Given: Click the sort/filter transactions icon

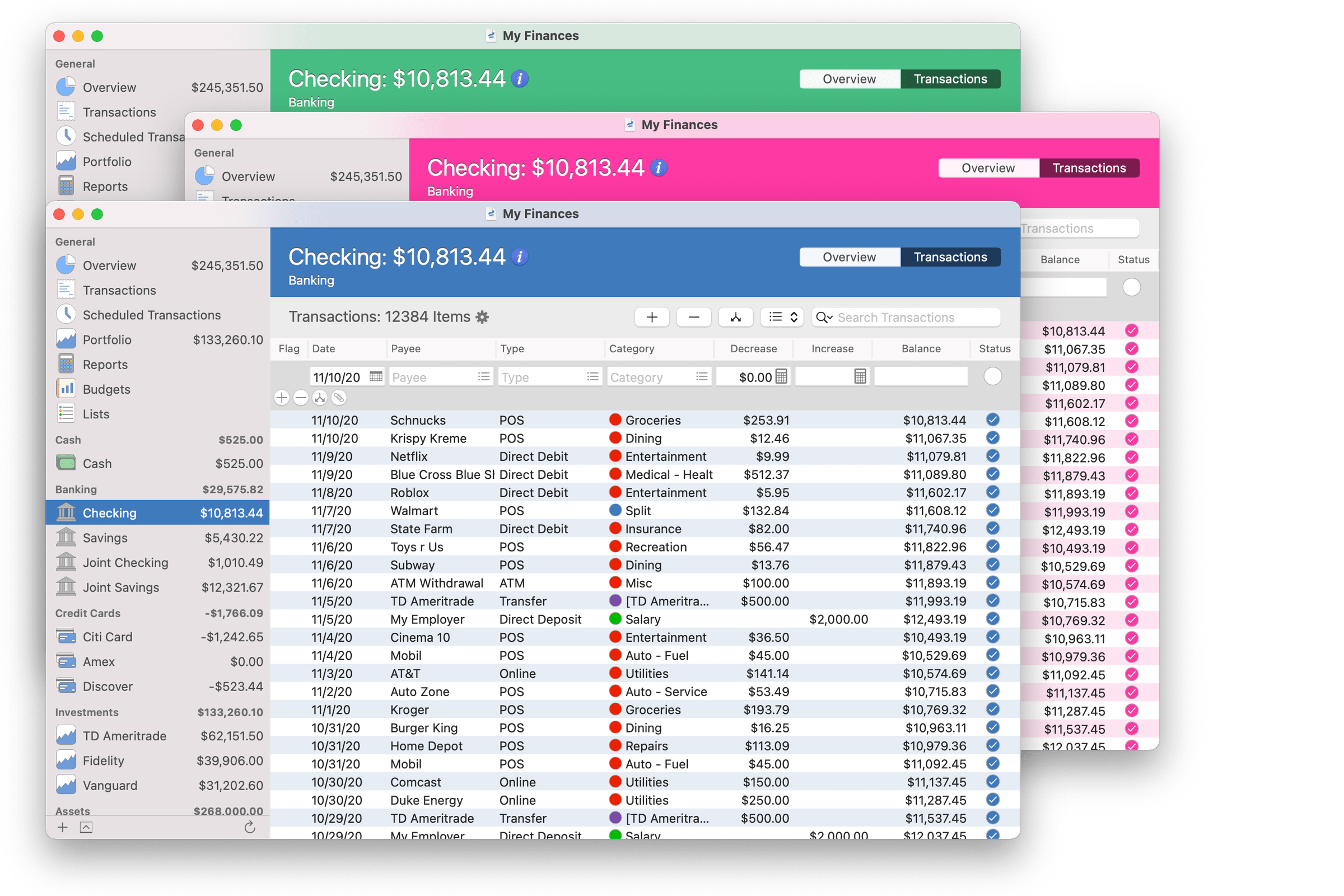Looking at the screenshot, I should coord(783,317).
